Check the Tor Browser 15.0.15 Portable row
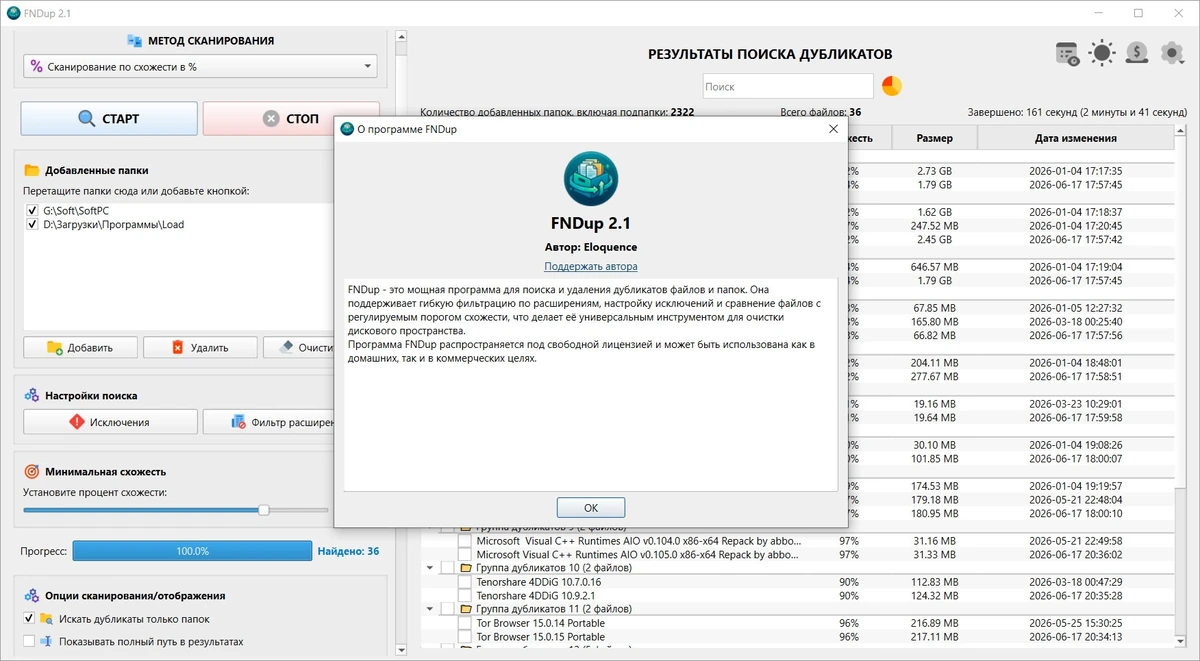 point(464,637)
